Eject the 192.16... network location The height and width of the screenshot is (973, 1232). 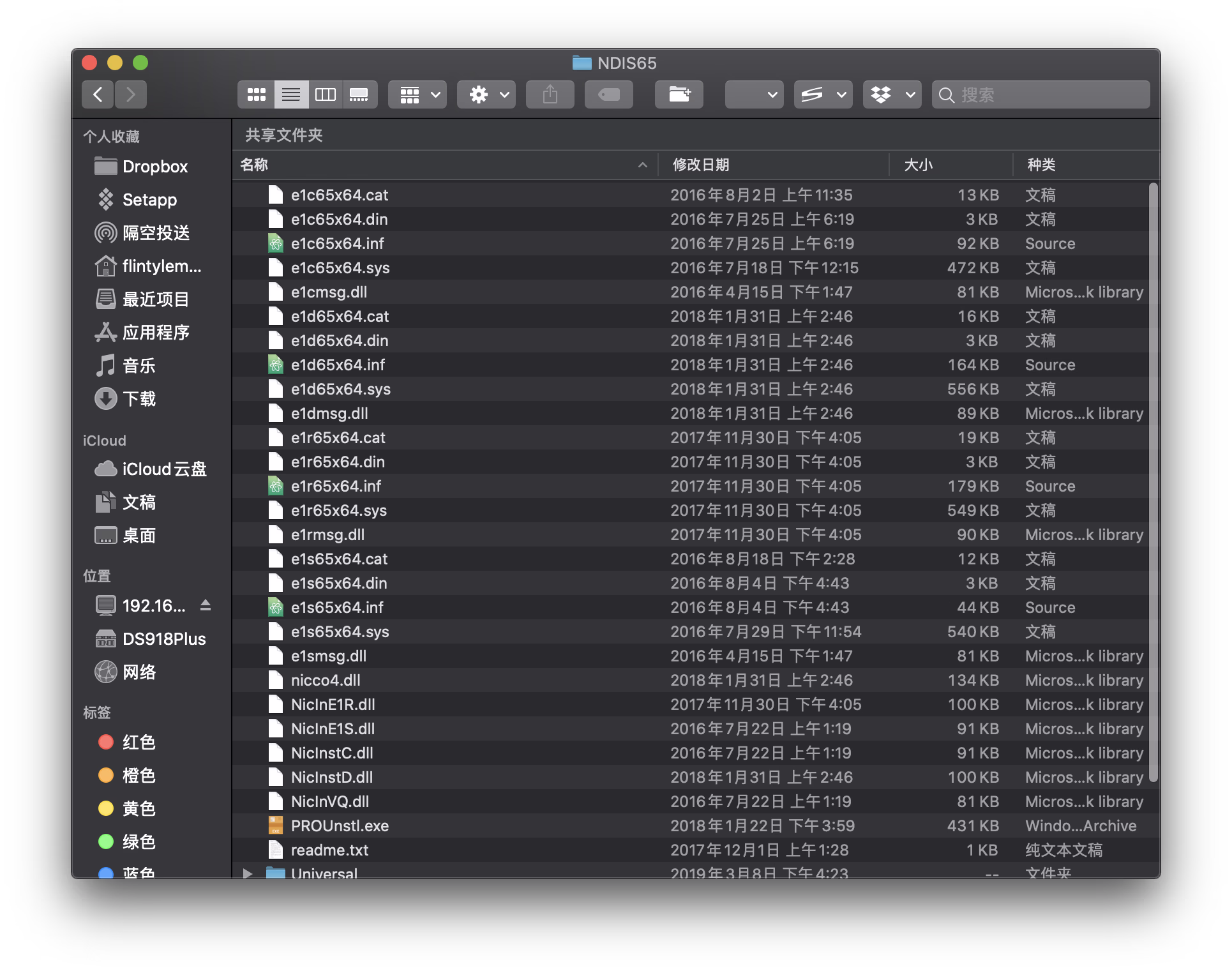tap(206, 605)
